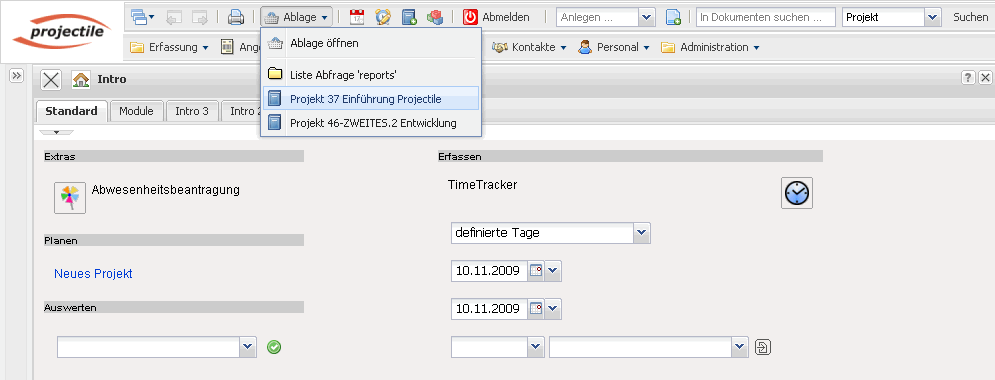Click the help question mark icon
This screenshot has width=995, height=380.
tap(968, 78)
